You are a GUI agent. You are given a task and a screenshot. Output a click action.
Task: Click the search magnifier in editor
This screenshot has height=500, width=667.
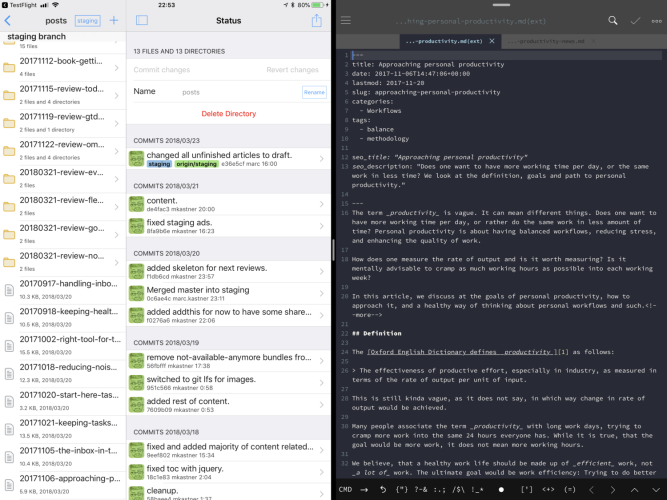[x=612, y=20]
